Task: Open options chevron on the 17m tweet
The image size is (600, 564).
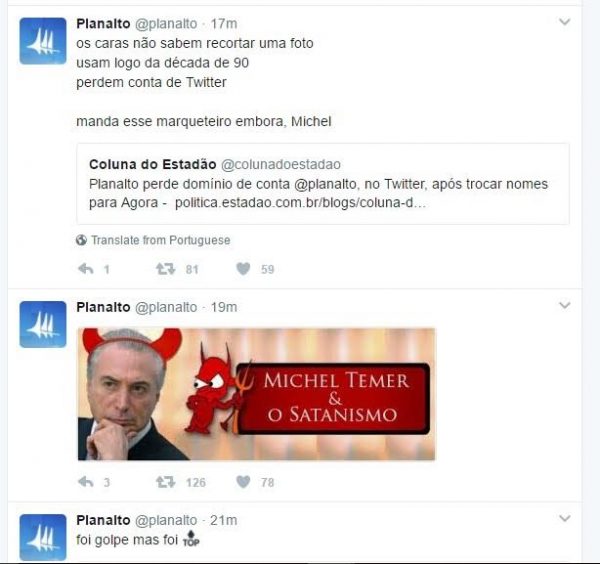Action: click(565, 22)
